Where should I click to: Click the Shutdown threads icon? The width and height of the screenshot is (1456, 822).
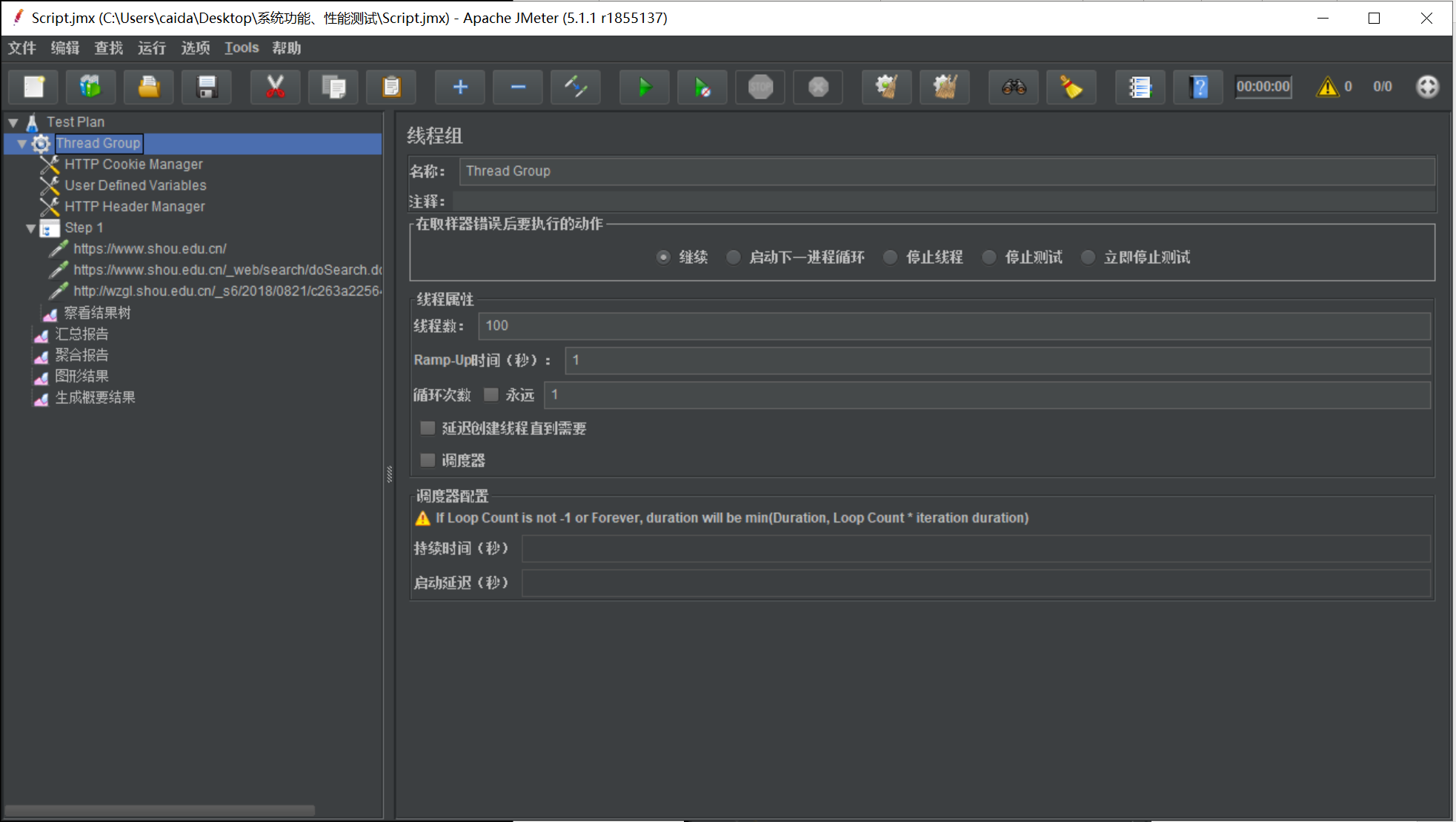click(818, 87)
